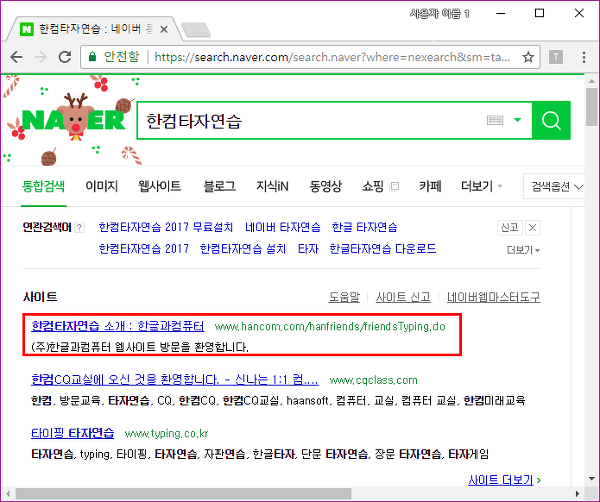Click related search 한컴타자연습 2017
600x502 pixels.
pyautogui.click(x=143, y=249)
